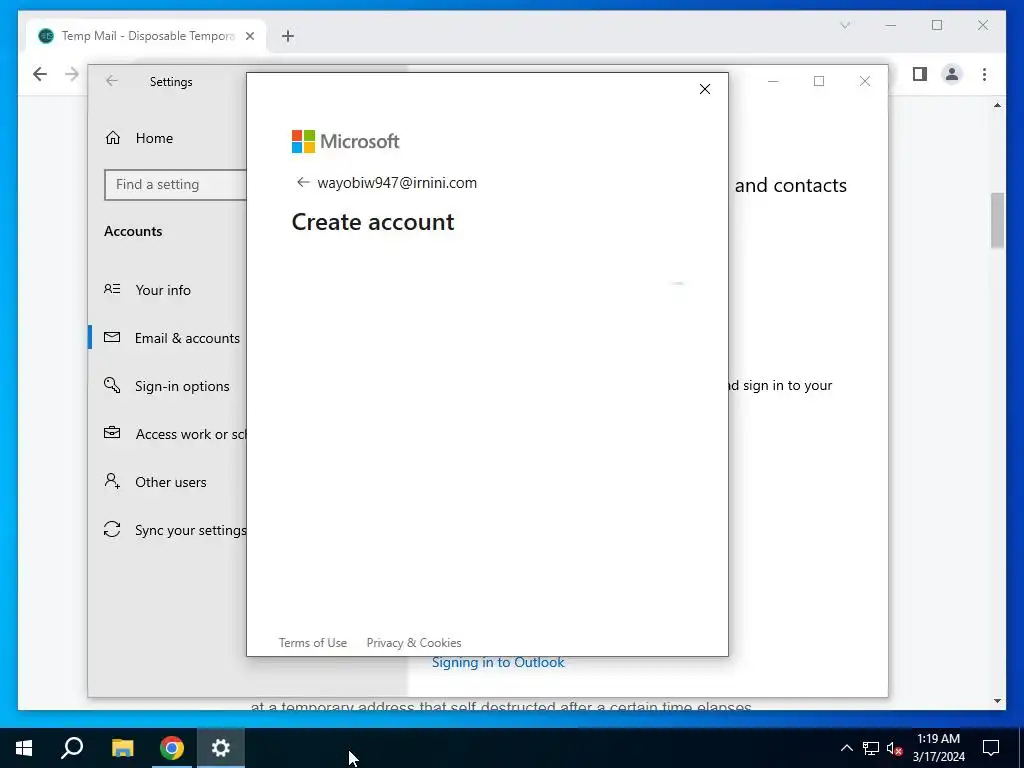
Task: Open the notification center
Action: pos(991,748)
